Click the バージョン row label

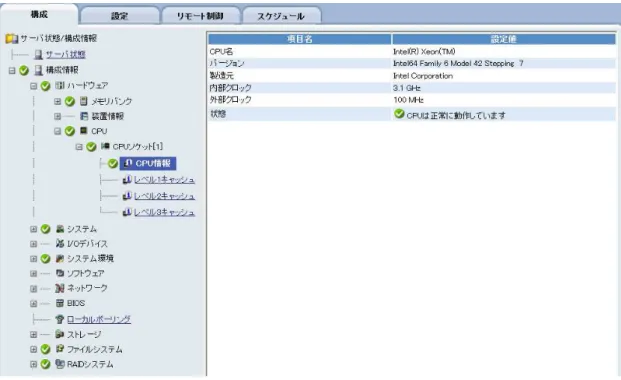tap(227, 63)
